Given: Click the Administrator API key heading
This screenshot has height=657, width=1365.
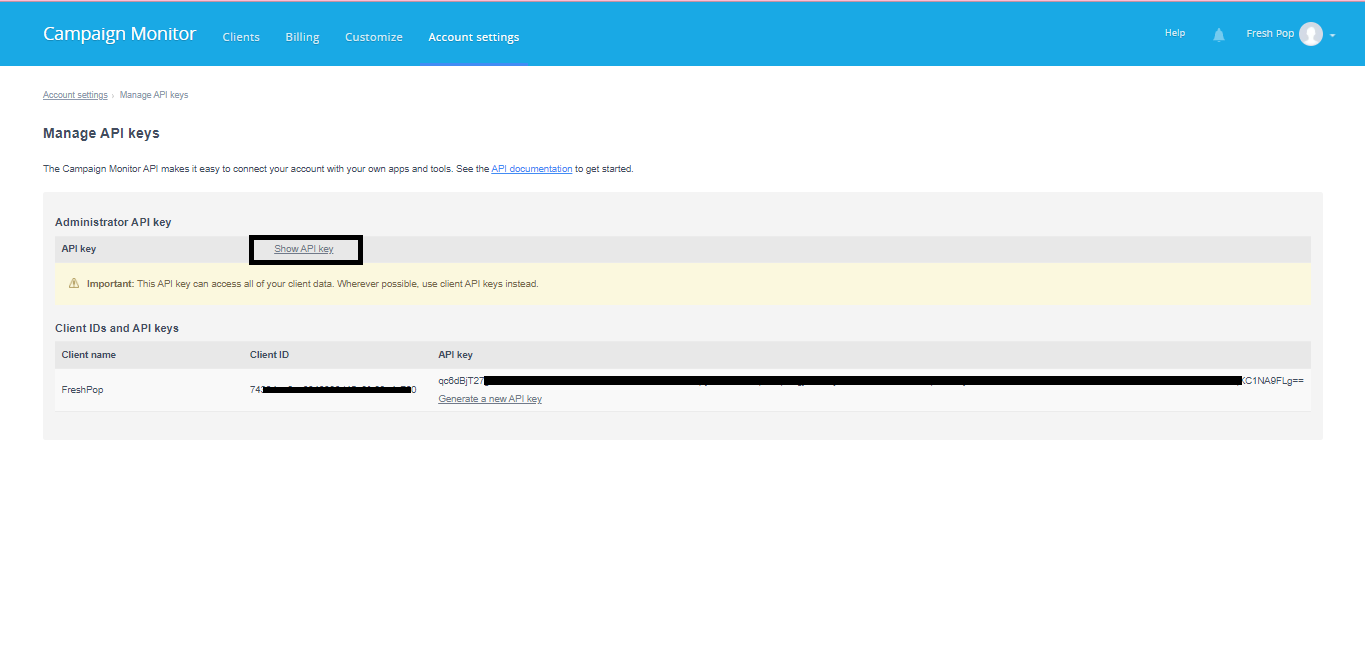Looking at the screenshot, I should tap(113, 222).
